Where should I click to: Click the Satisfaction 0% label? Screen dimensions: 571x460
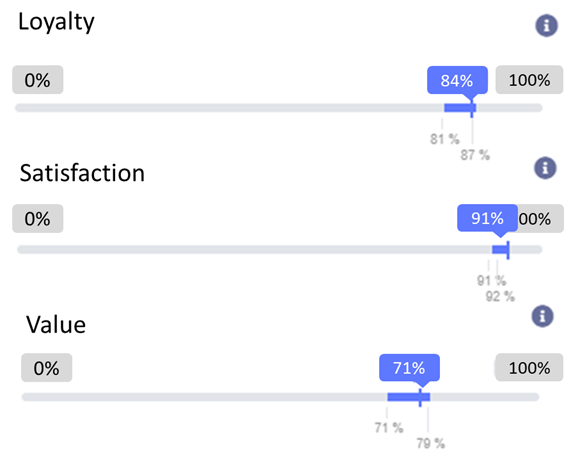click(38, 219)
